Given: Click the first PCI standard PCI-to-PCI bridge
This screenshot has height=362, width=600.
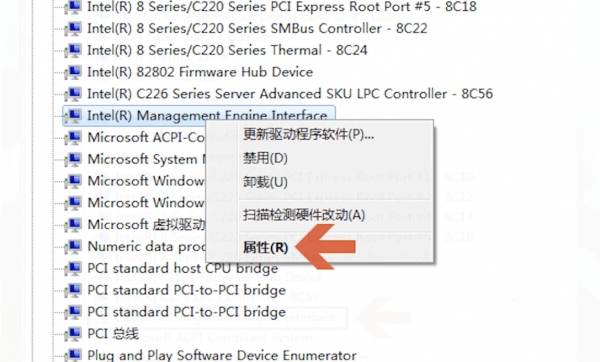Looking at the screenshot, I should 186,290.
